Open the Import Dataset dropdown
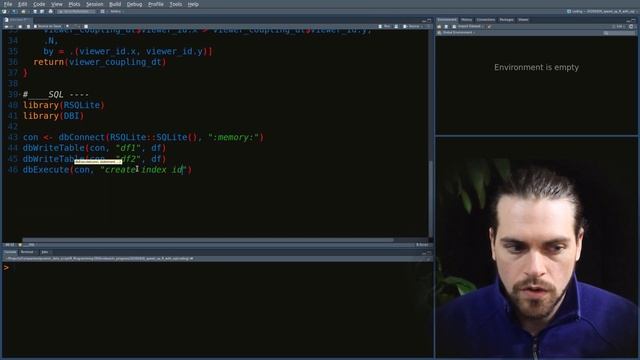Viewport: 640px width, 360px height. [x=468, y=27]
